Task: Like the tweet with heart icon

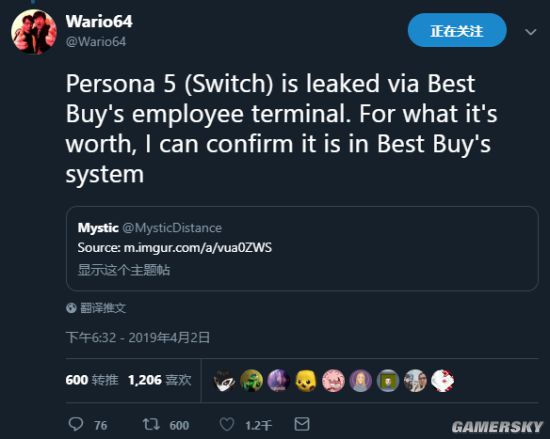Action: click(227, 425)
